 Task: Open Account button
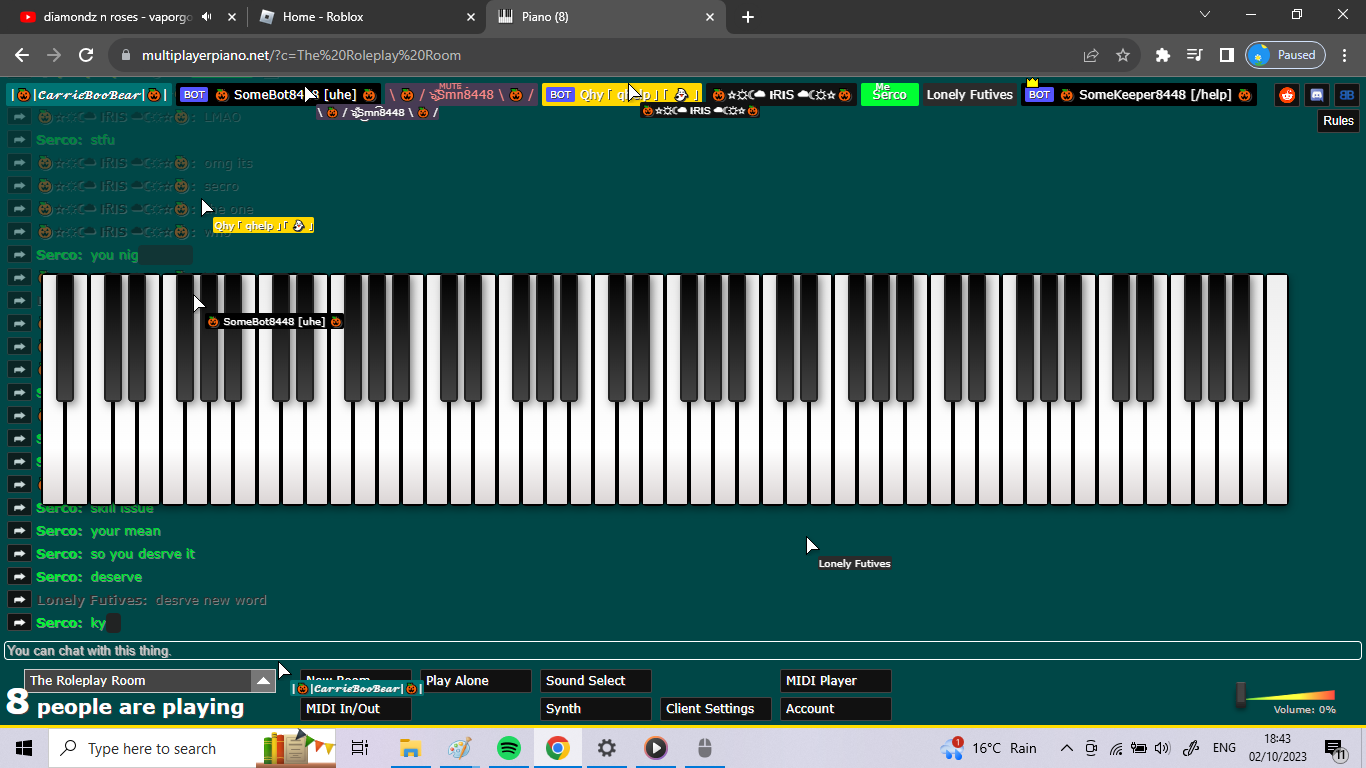(x=836, y=709)
